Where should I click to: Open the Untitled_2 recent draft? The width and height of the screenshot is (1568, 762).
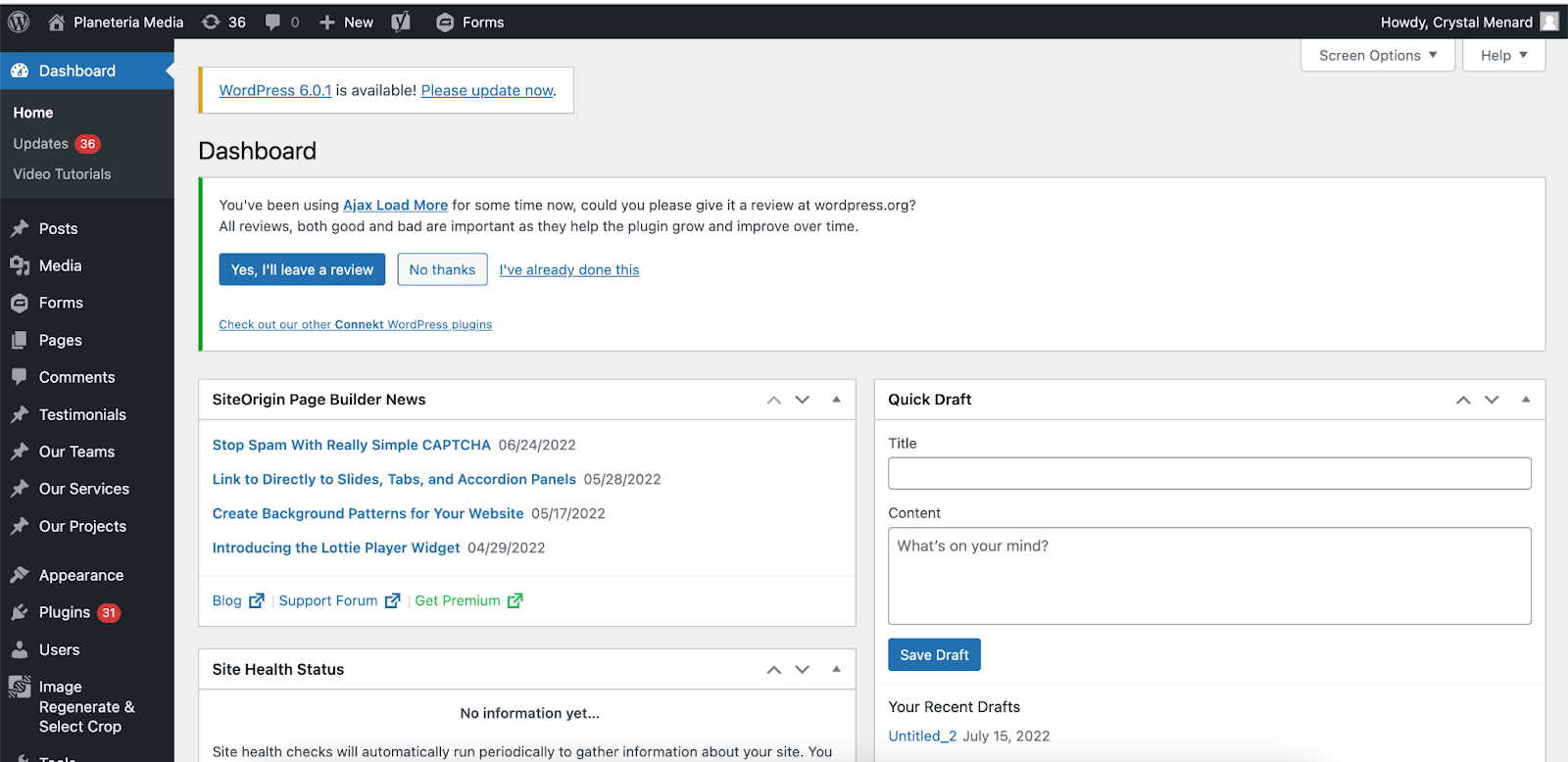[922, 736]
